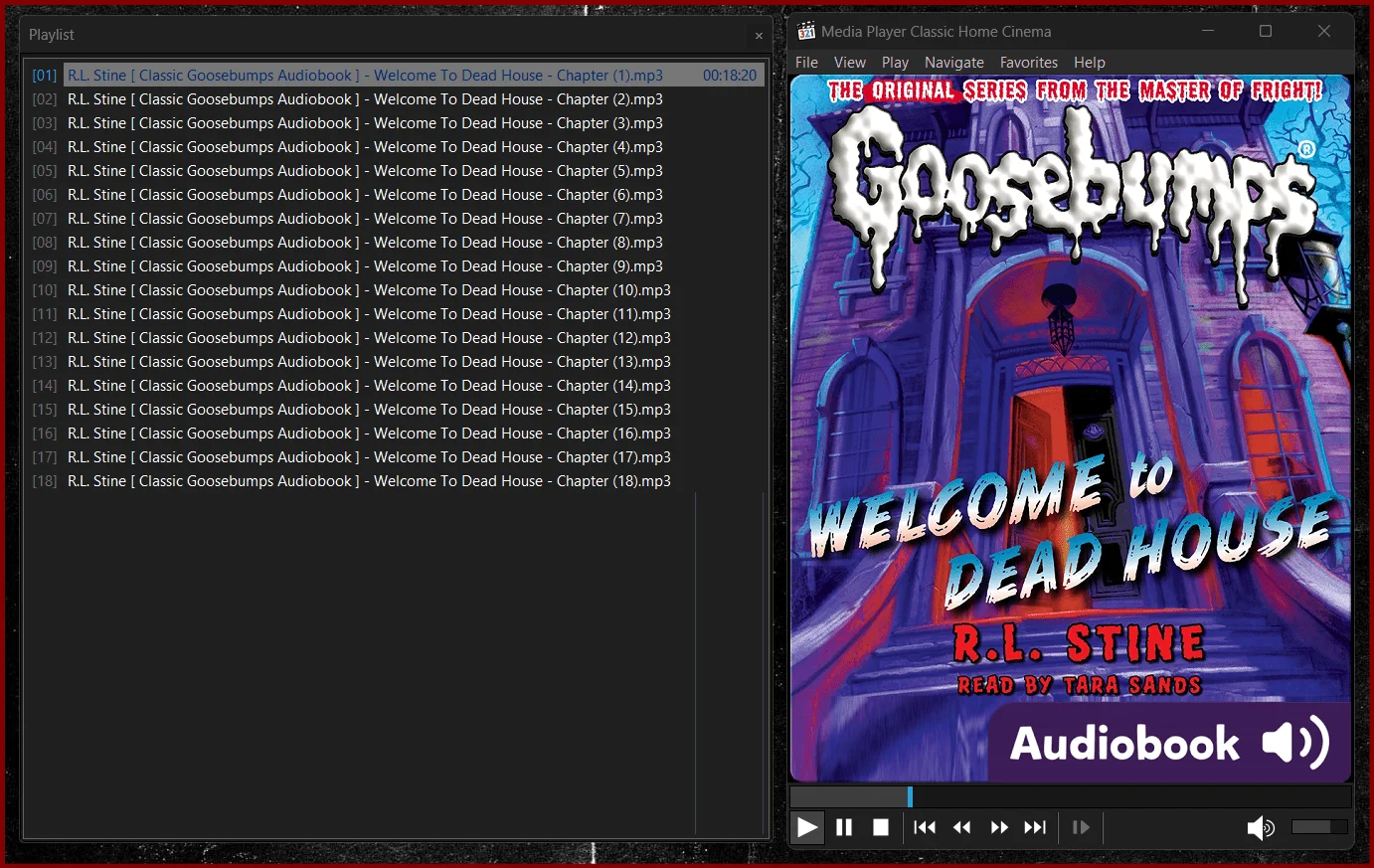The width and height of the screenshot is (1374, 868).
Task: Select Chapter (15).mp3 in the playlist
Action: pyautogui.click(x=369, y=410)
